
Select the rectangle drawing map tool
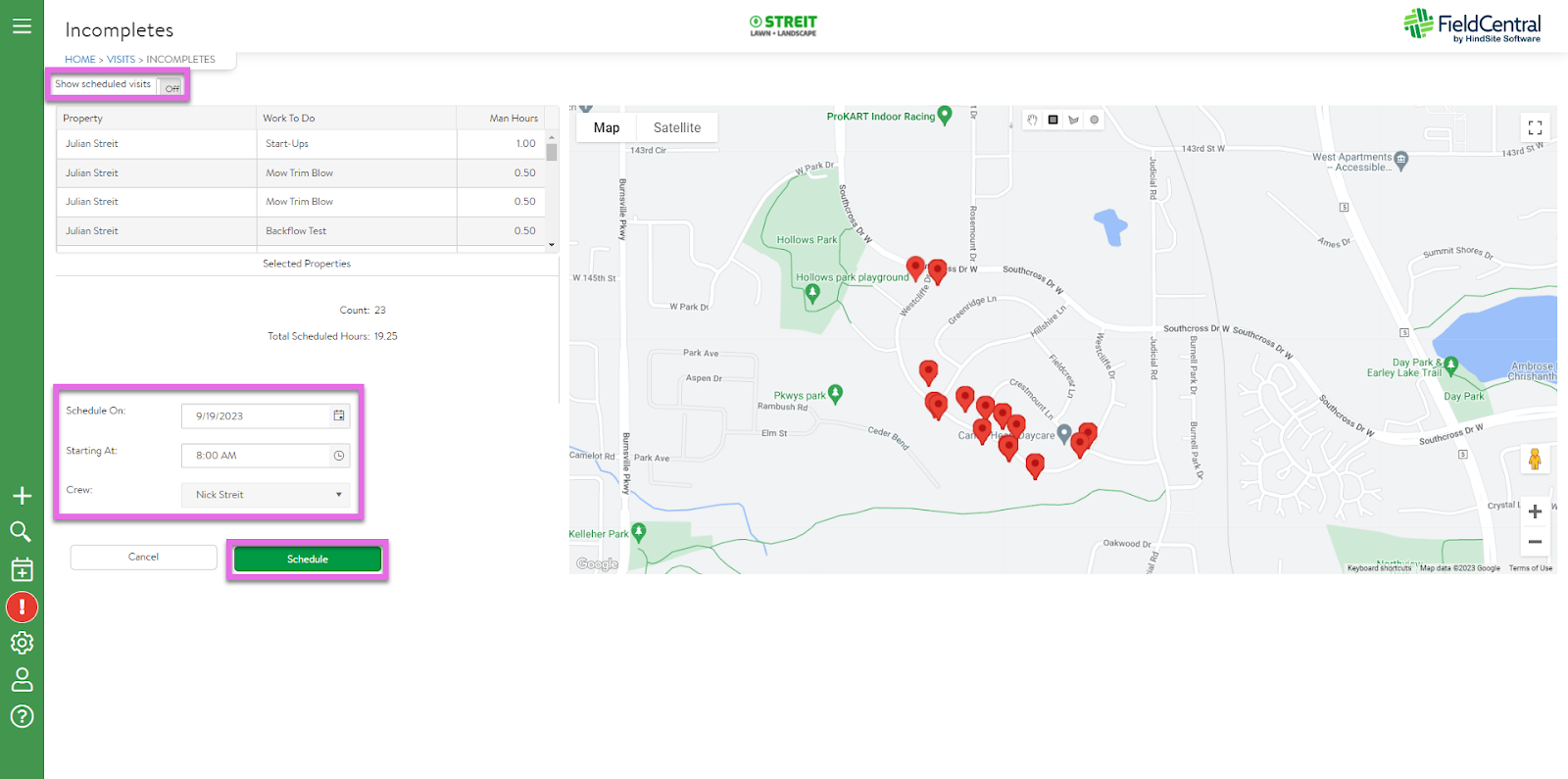(x=1053, y=120)
